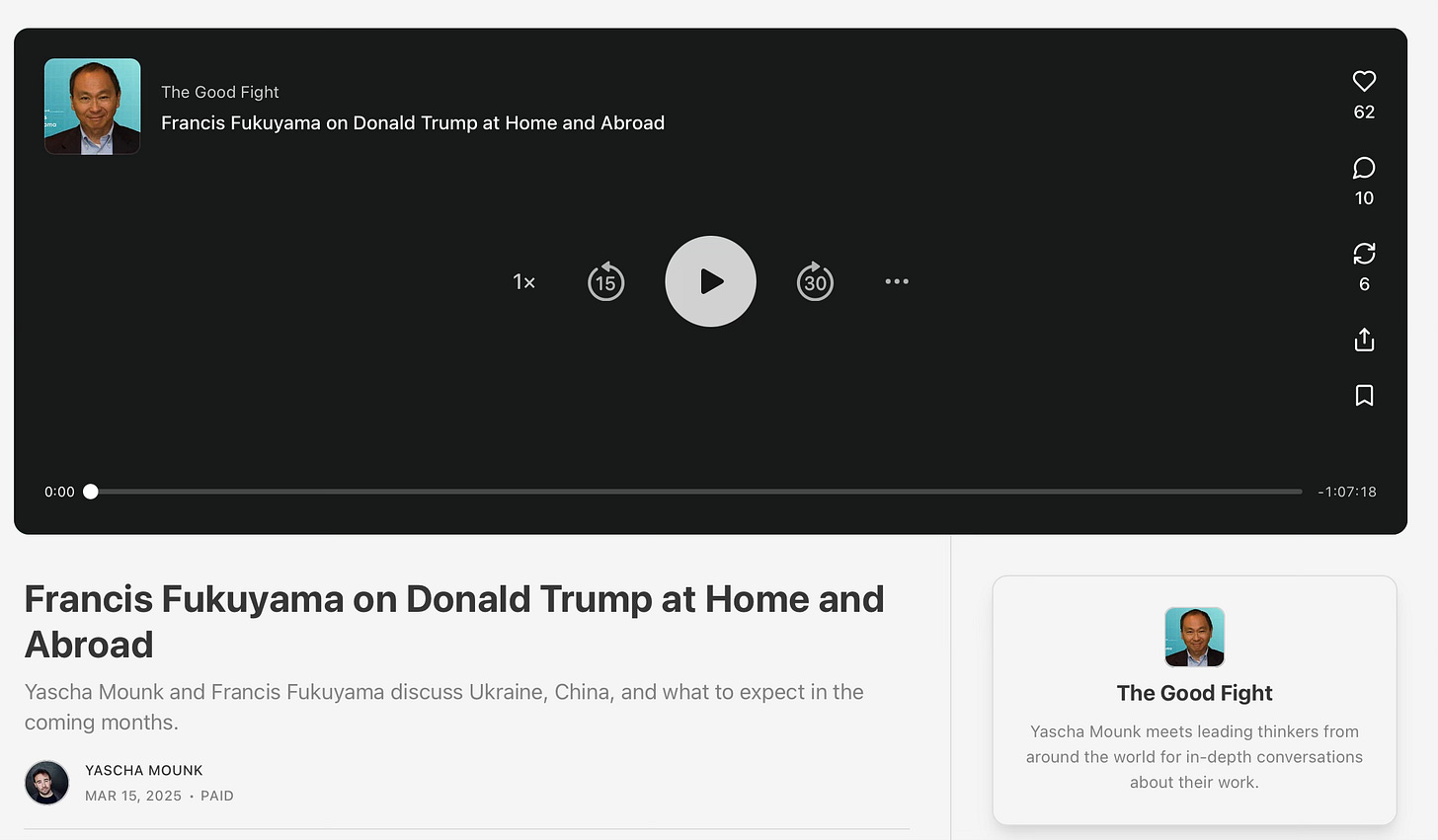Like the episode with the heart icon

click(x=1364, y=81)
